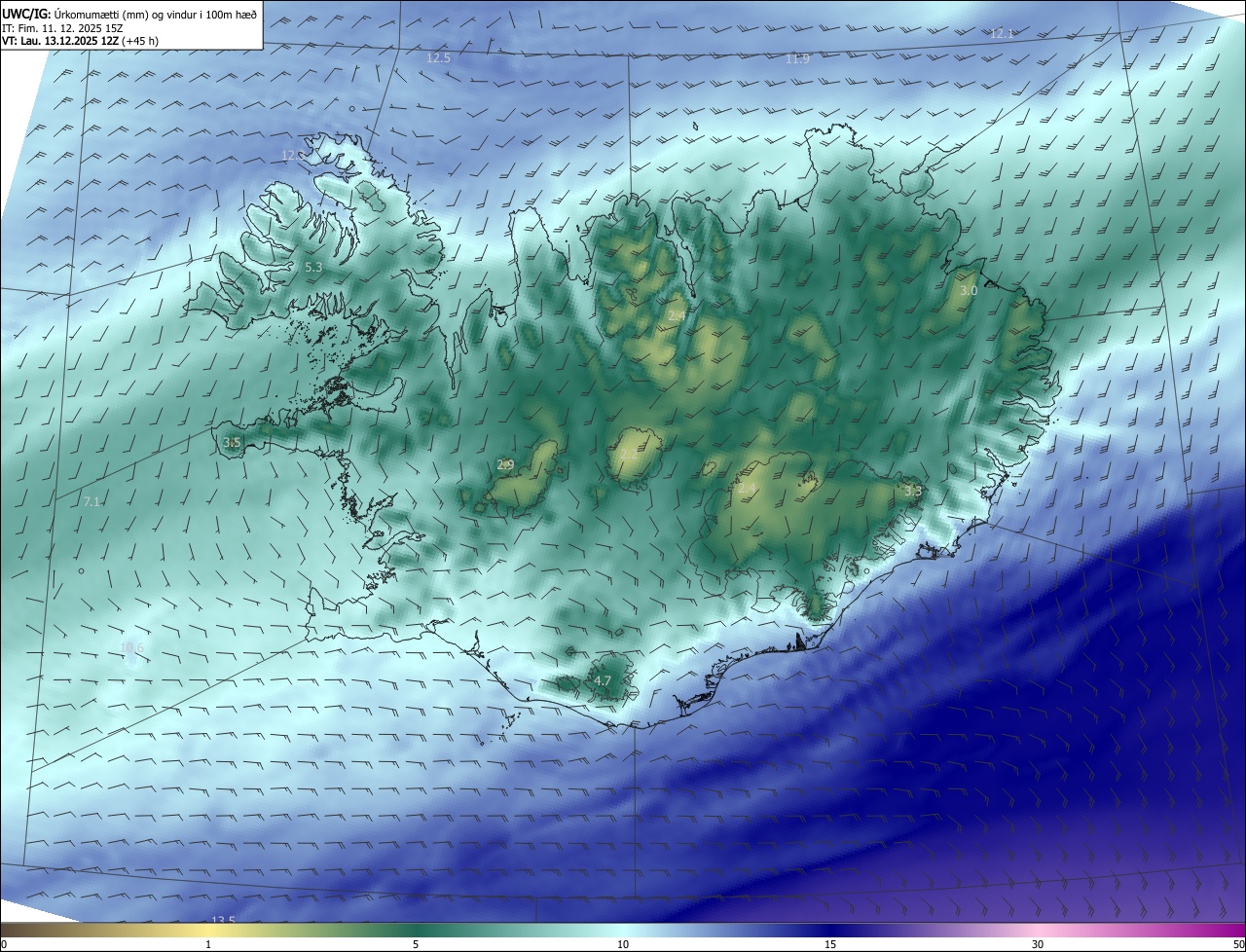Click the '15' tick label on the color scale
Image resolution: width=1246 pixels, height=952 pixels.
[830, 944]
